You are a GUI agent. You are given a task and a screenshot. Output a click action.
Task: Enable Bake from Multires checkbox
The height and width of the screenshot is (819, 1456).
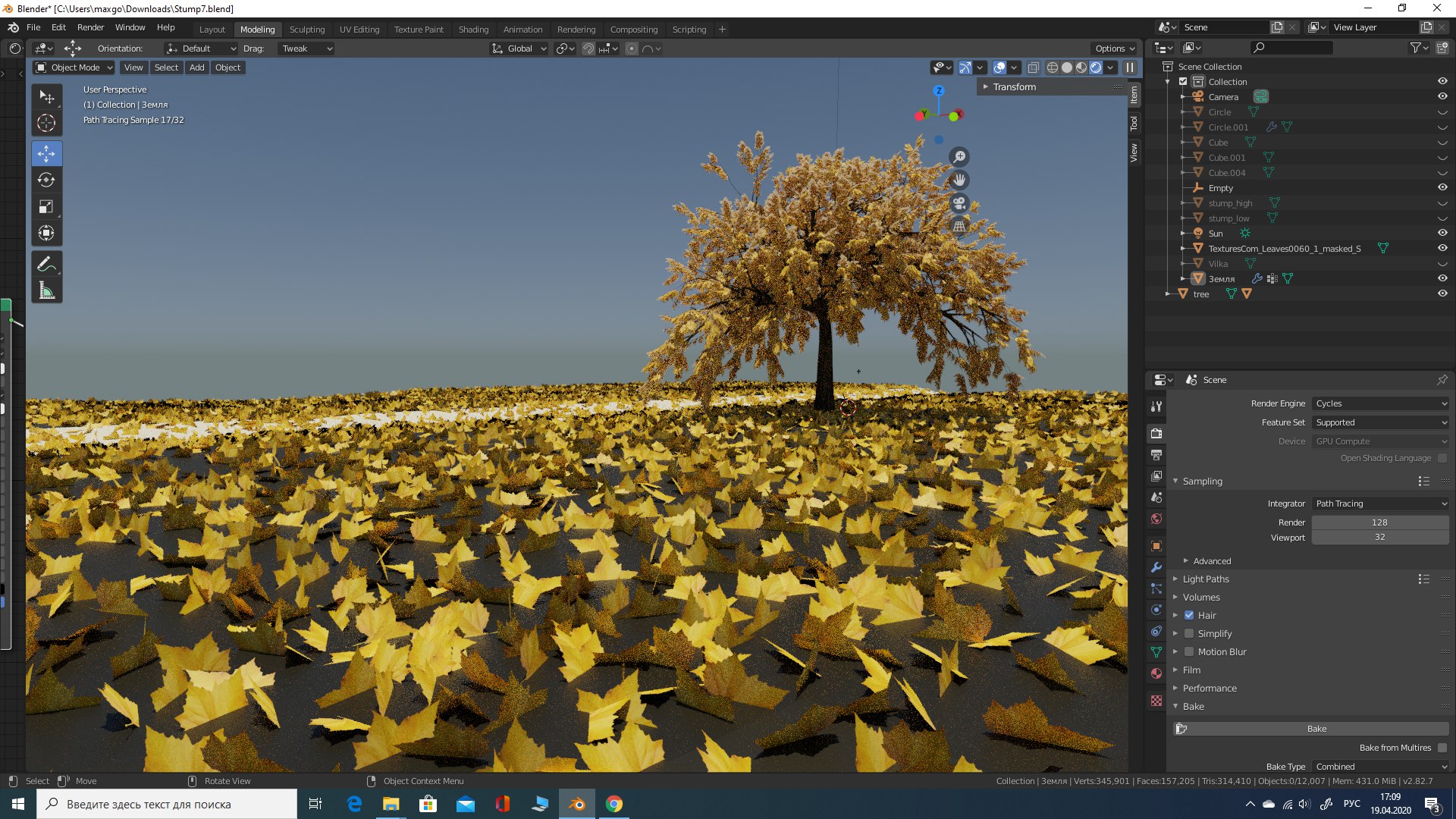1442,748
